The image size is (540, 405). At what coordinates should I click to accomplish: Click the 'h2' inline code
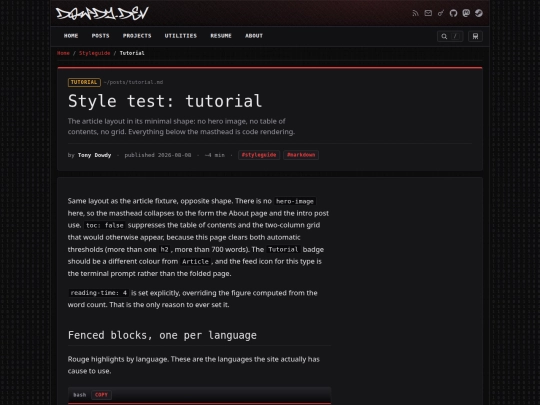[x=165, y=249]
